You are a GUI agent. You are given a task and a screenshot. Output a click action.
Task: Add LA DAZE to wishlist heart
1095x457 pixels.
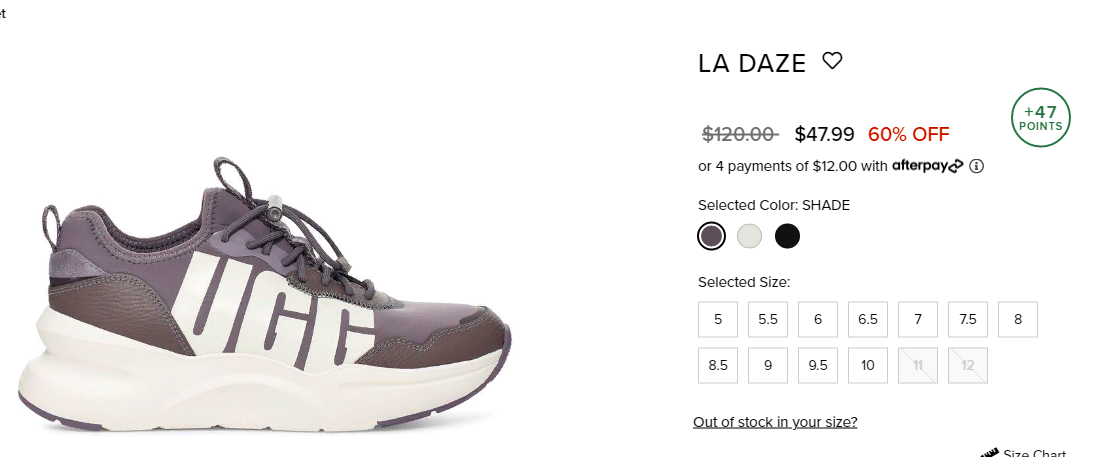coord(832,61)
